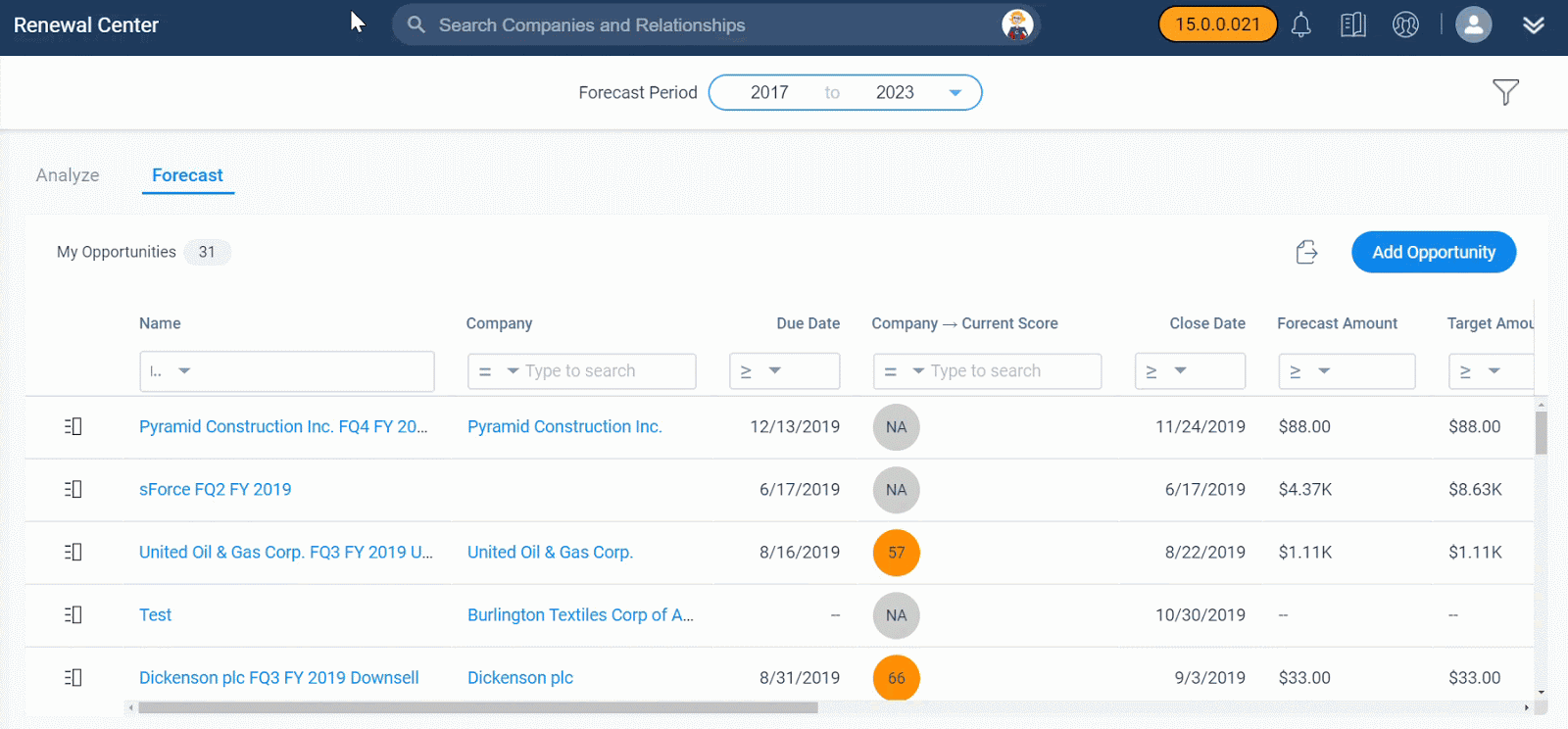Open United Oil & Gas Corp. FQ3 opportunity

point(286,552)
